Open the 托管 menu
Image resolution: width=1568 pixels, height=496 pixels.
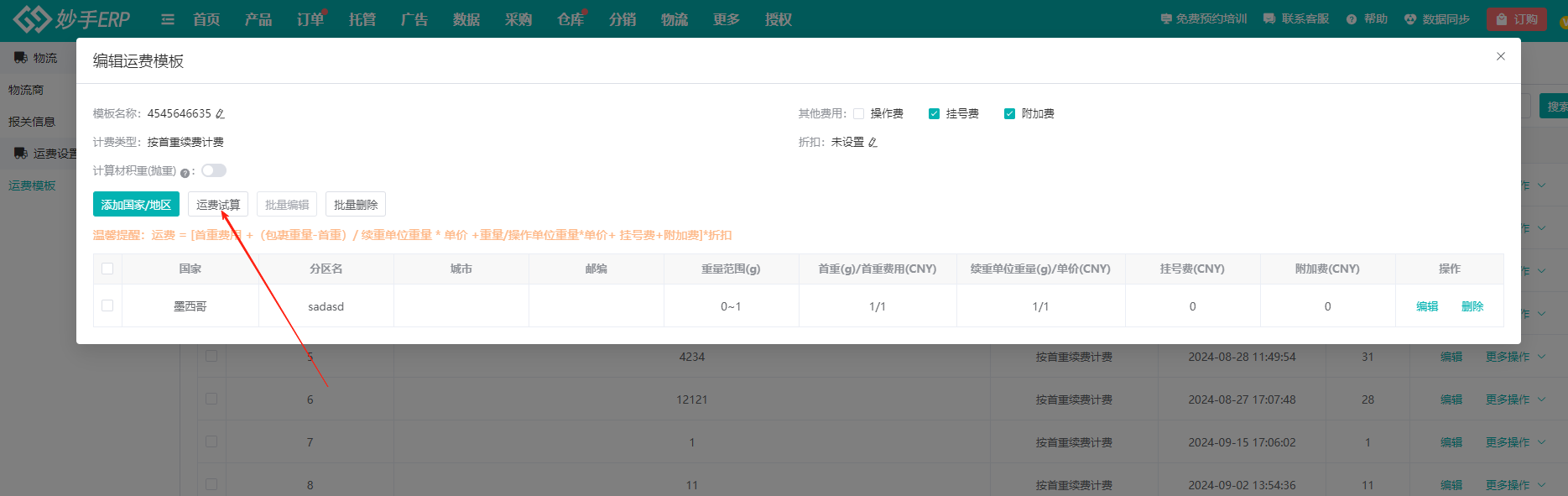362,19
